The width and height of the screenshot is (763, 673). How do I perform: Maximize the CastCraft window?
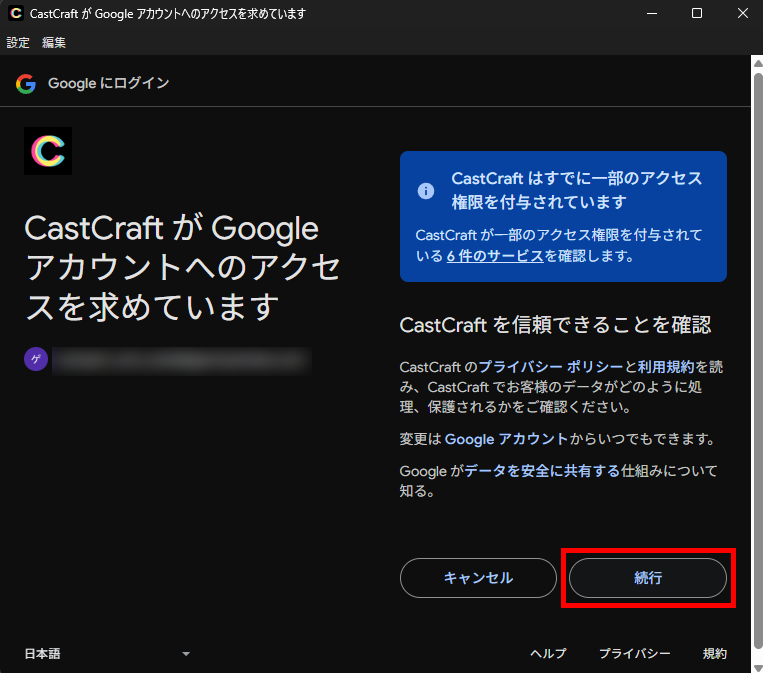[697, 13]
